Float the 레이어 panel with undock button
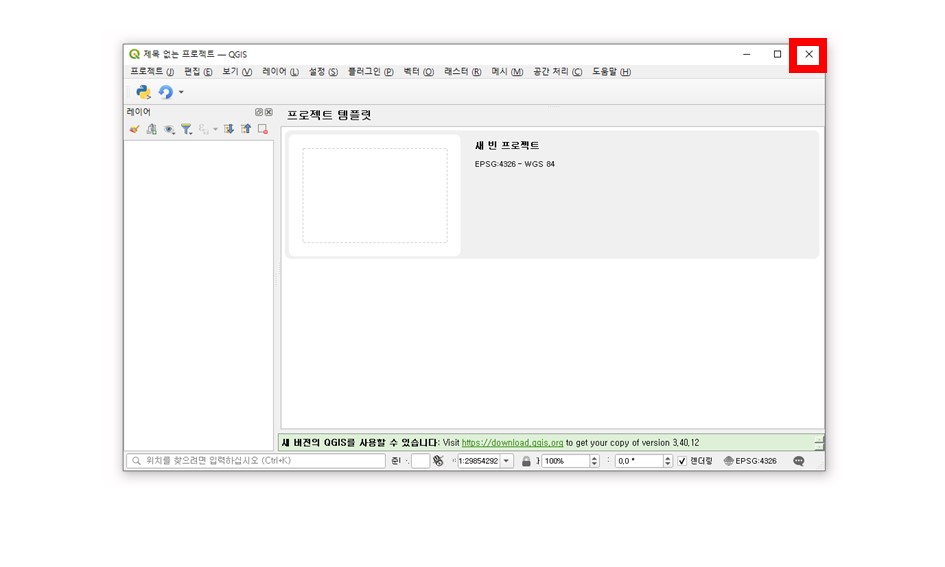The width and height of the screenshot is (945, 567). (259, 112)
